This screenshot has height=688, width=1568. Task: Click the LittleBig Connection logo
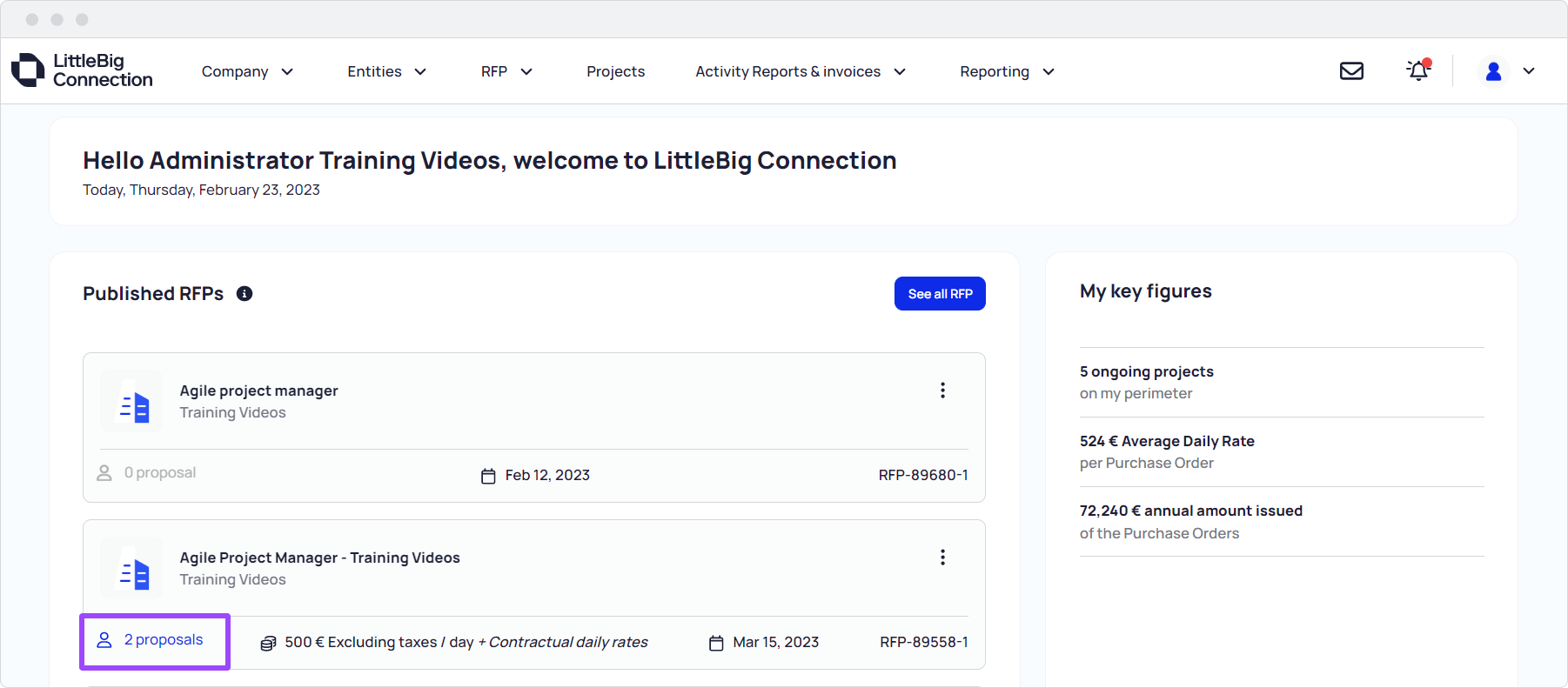point(82,70)
